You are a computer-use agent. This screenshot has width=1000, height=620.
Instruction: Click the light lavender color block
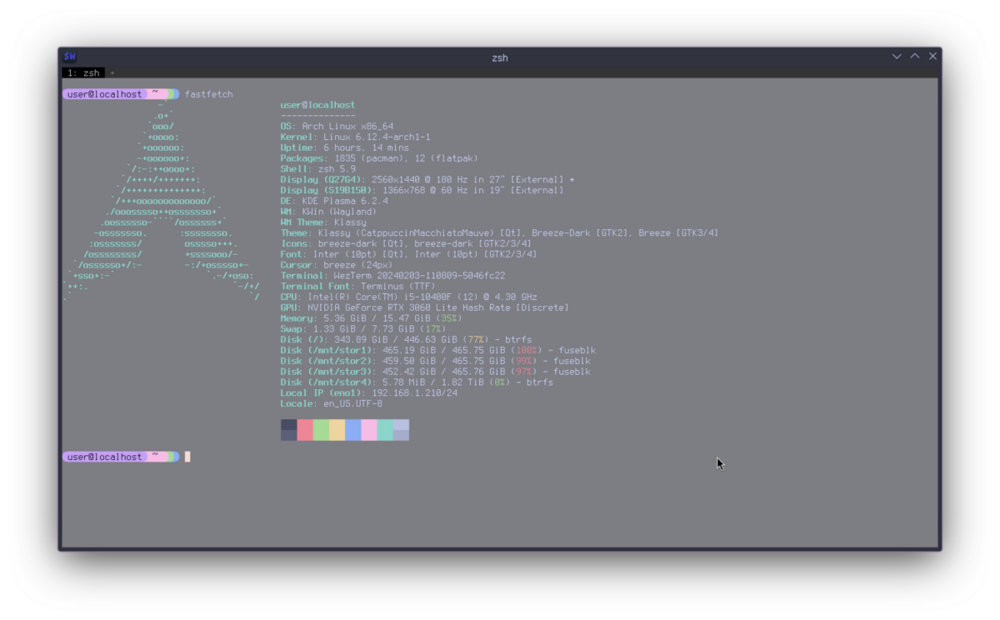(401, 430)
